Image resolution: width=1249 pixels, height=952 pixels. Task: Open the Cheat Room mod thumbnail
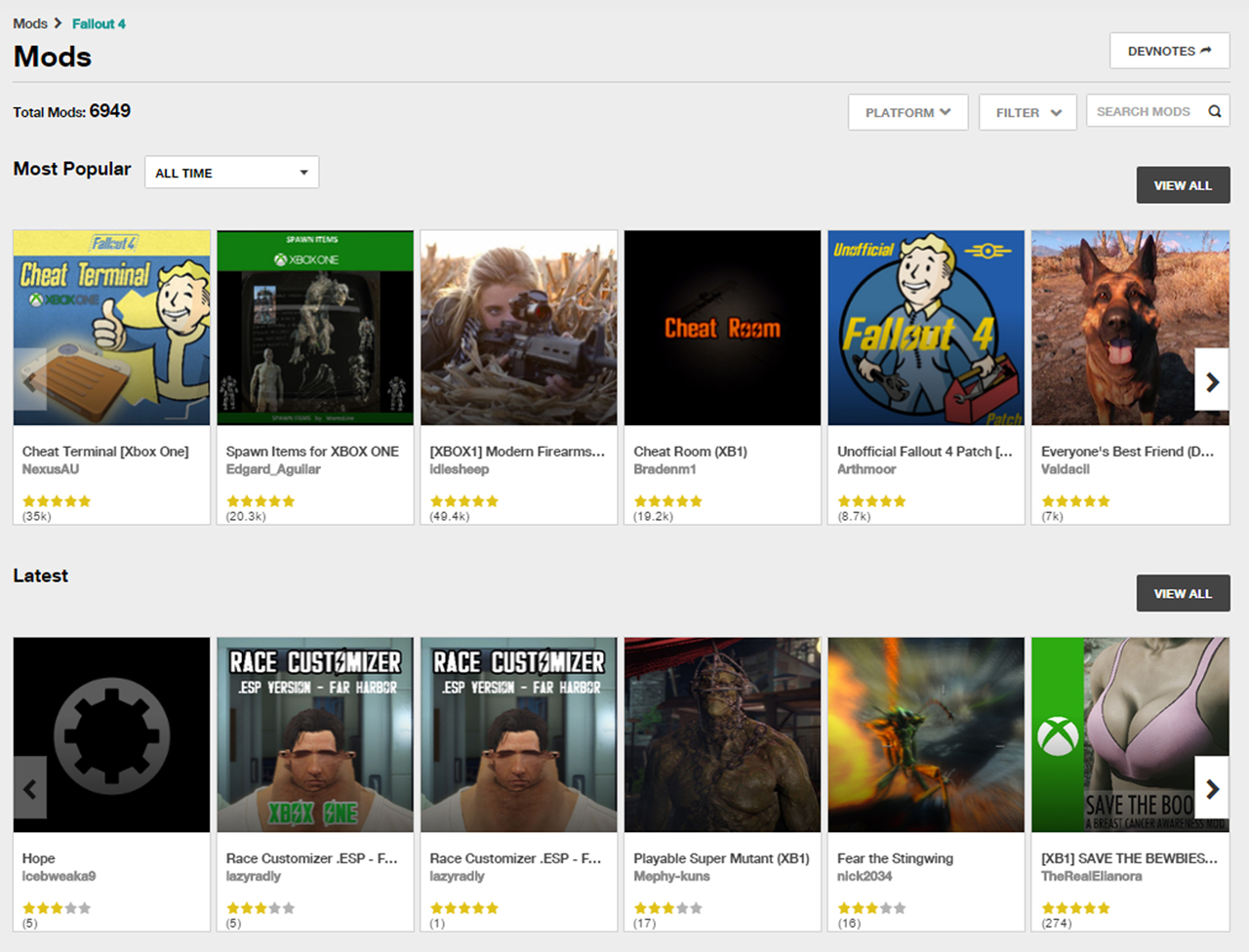pyautogui.click(x=723, y=328)
